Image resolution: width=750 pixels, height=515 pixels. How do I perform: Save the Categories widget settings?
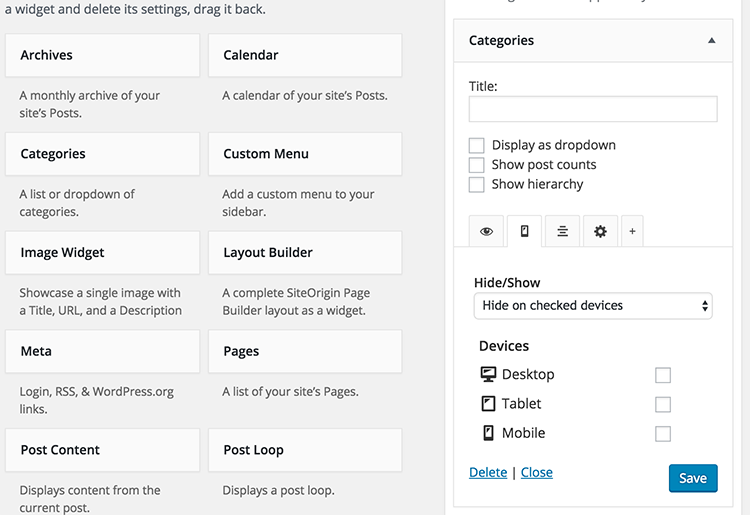click(x=692, y=478)
